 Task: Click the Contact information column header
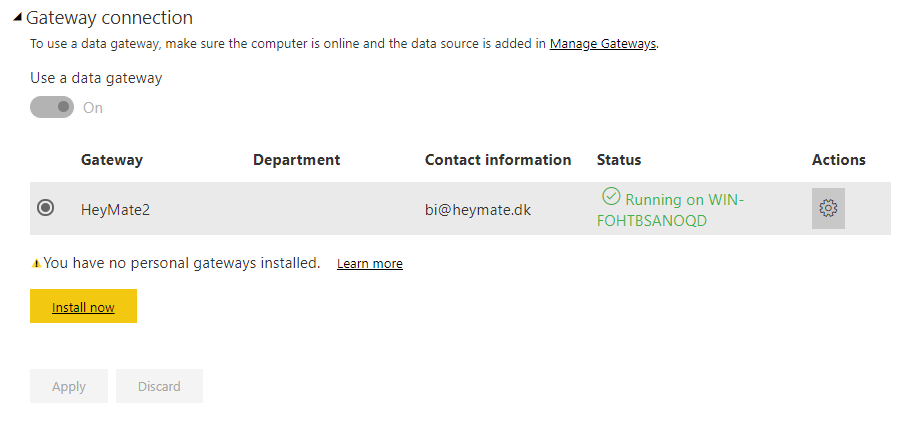[x=497, y=160]
